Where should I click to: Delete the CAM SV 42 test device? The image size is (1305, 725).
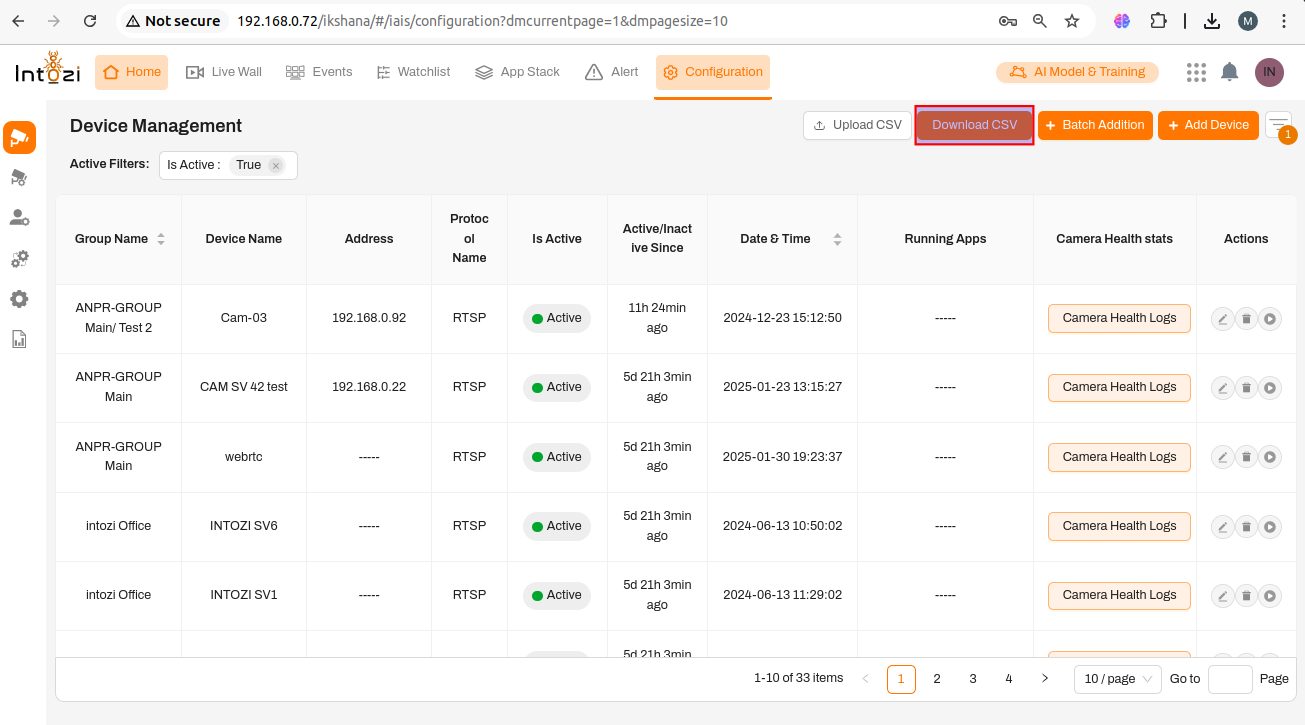click(1246, 388)
